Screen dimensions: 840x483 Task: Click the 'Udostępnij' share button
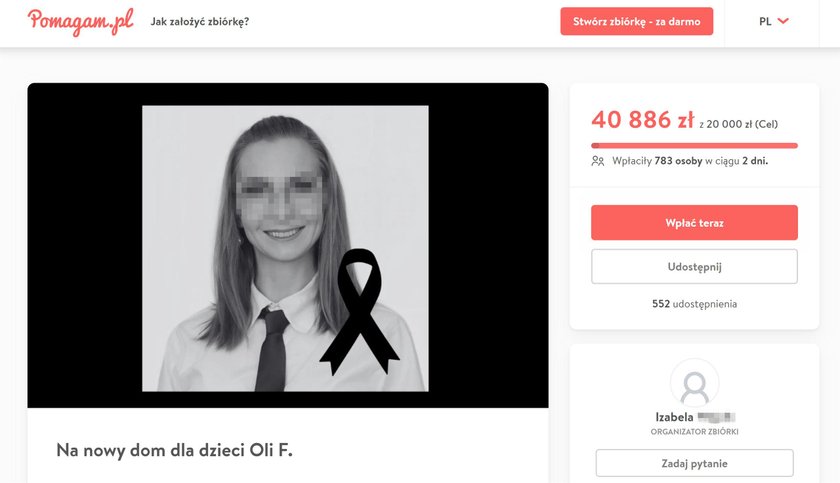click(x=694, y=267)
